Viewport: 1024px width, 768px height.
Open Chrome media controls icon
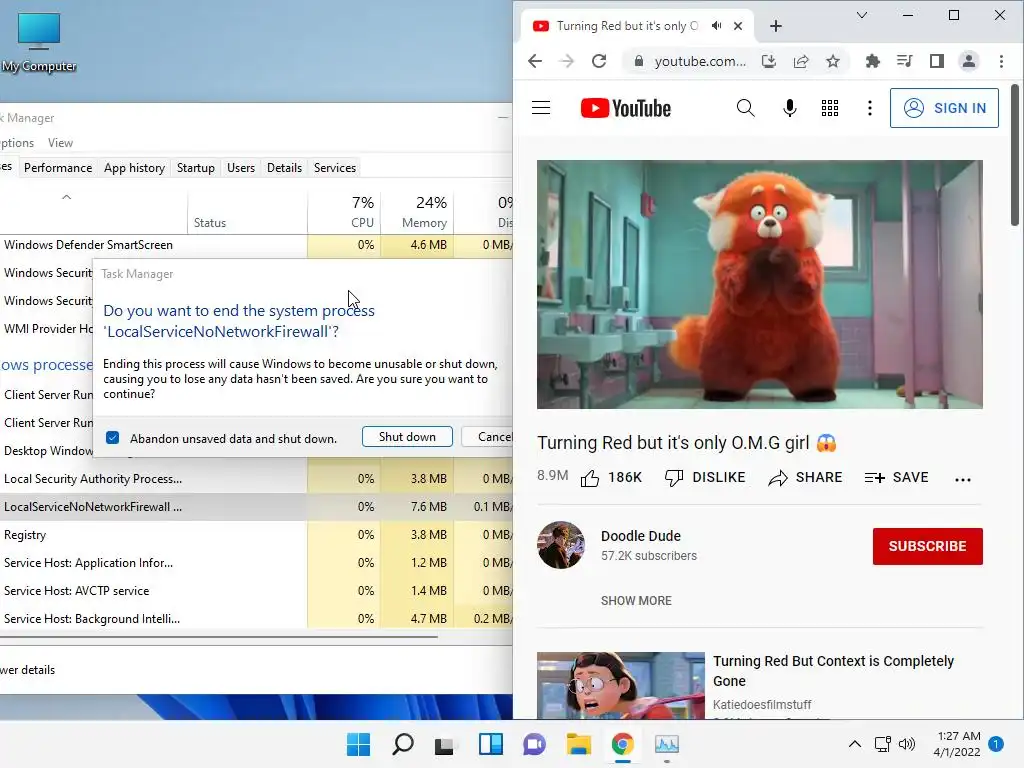pyautogui.click(x=904, y=61)
